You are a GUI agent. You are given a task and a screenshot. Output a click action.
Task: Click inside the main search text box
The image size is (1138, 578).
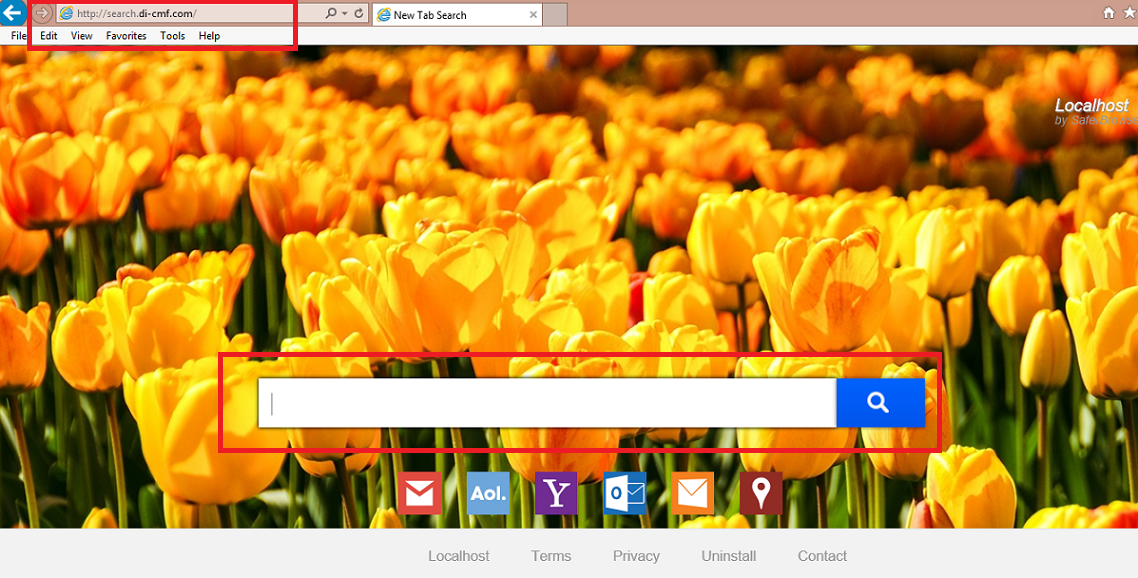[547, 403]
